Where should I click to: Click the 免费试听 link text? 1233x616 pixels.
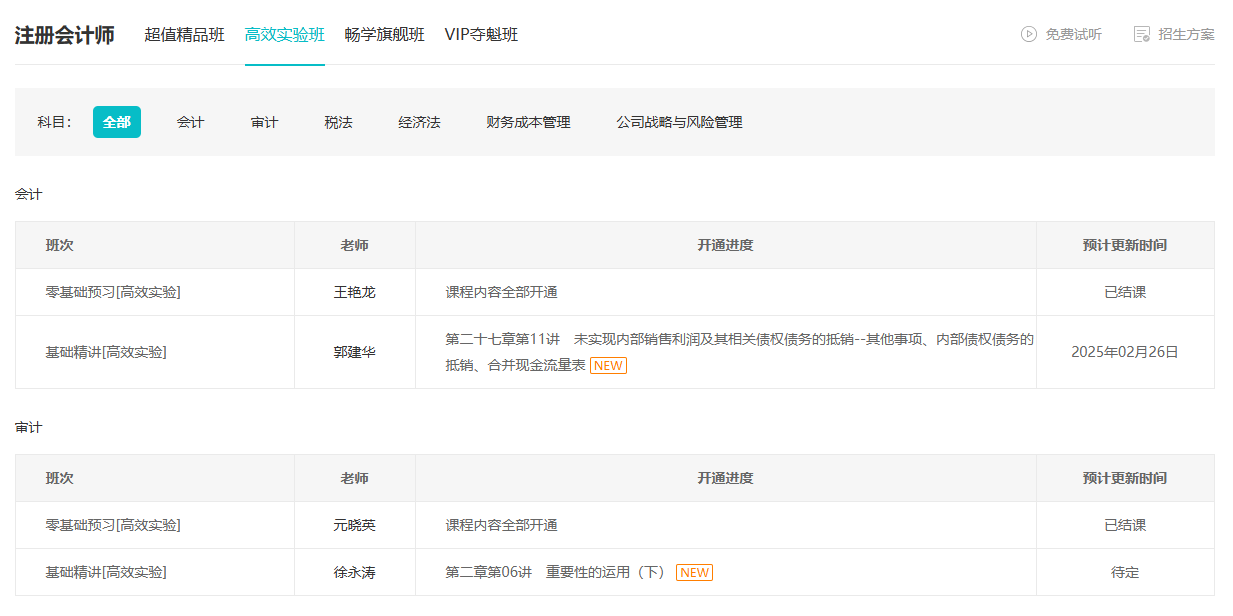(x=1073, y=34)
